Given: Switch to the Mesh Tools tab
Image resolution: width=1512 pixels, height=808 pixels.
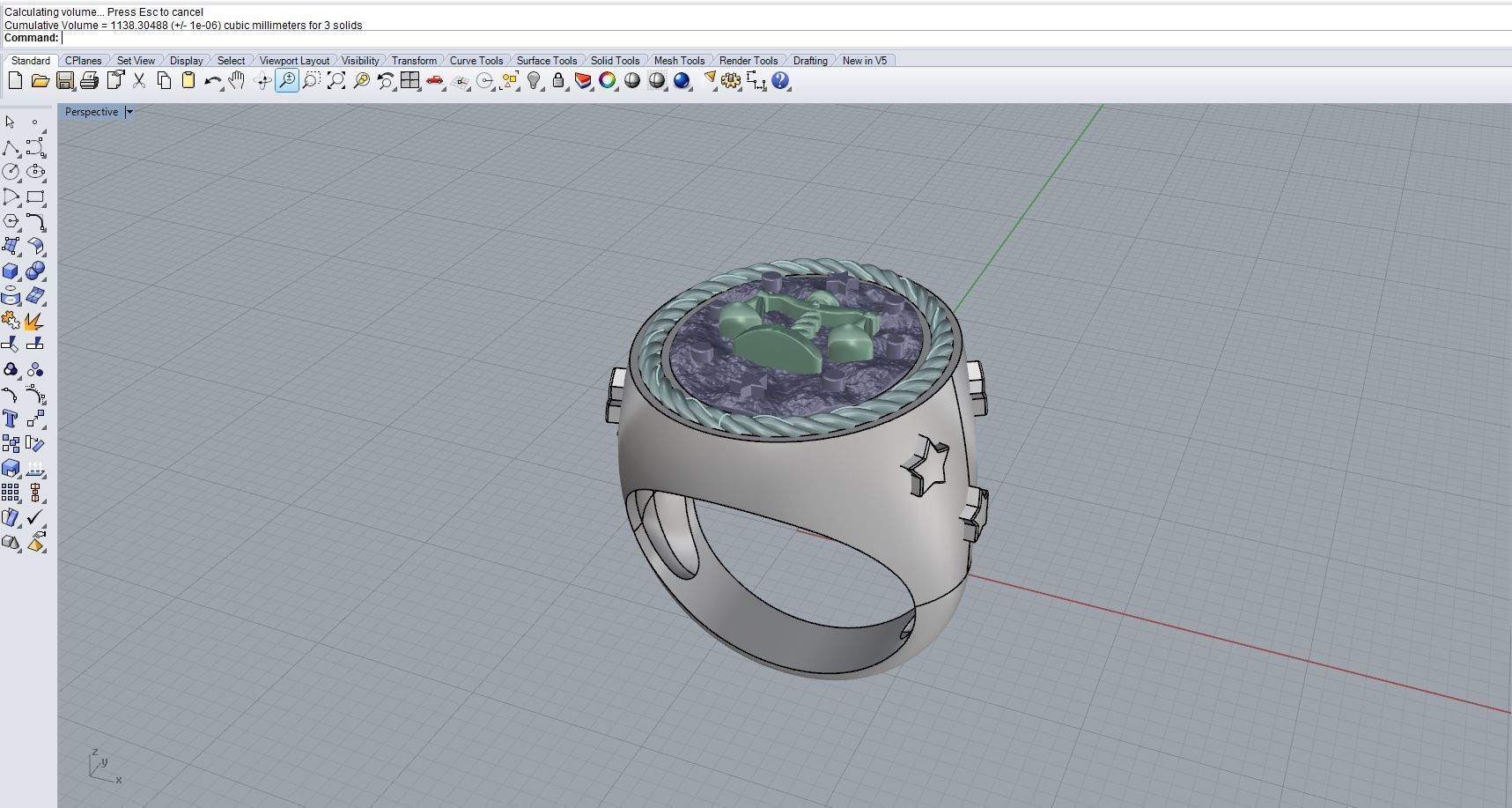Looking at the screenshot, I should [x=679, y=61].
